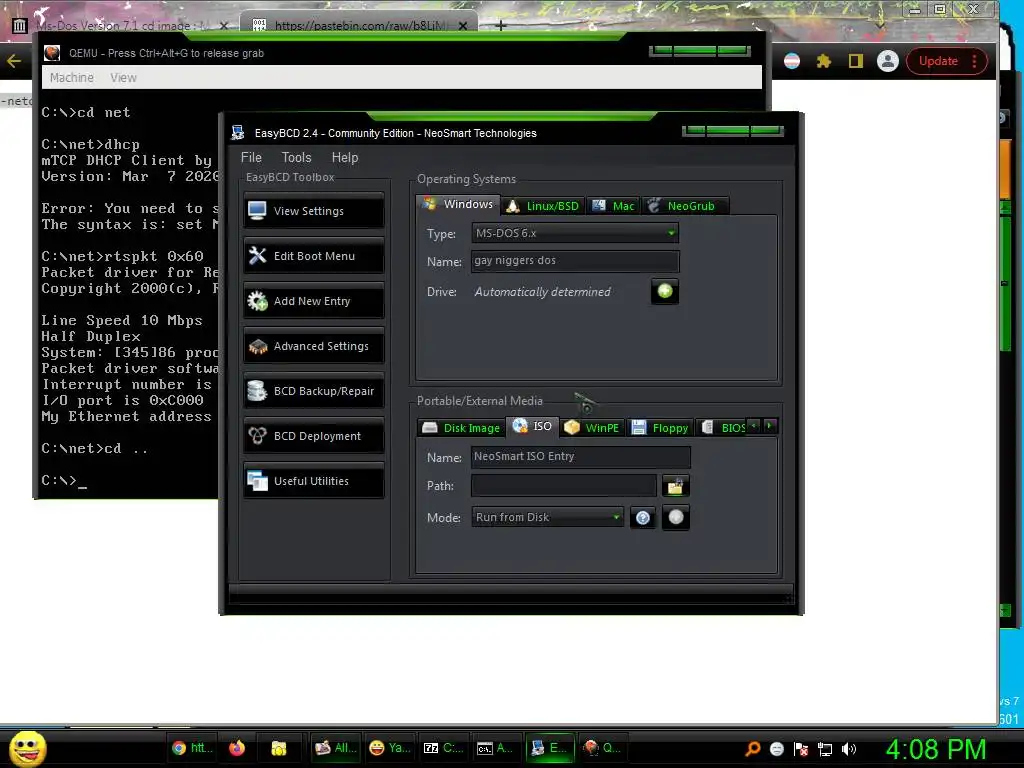
Task: Expand the Type dropdown showing MS-DOS 6.x
Action: 575,232
